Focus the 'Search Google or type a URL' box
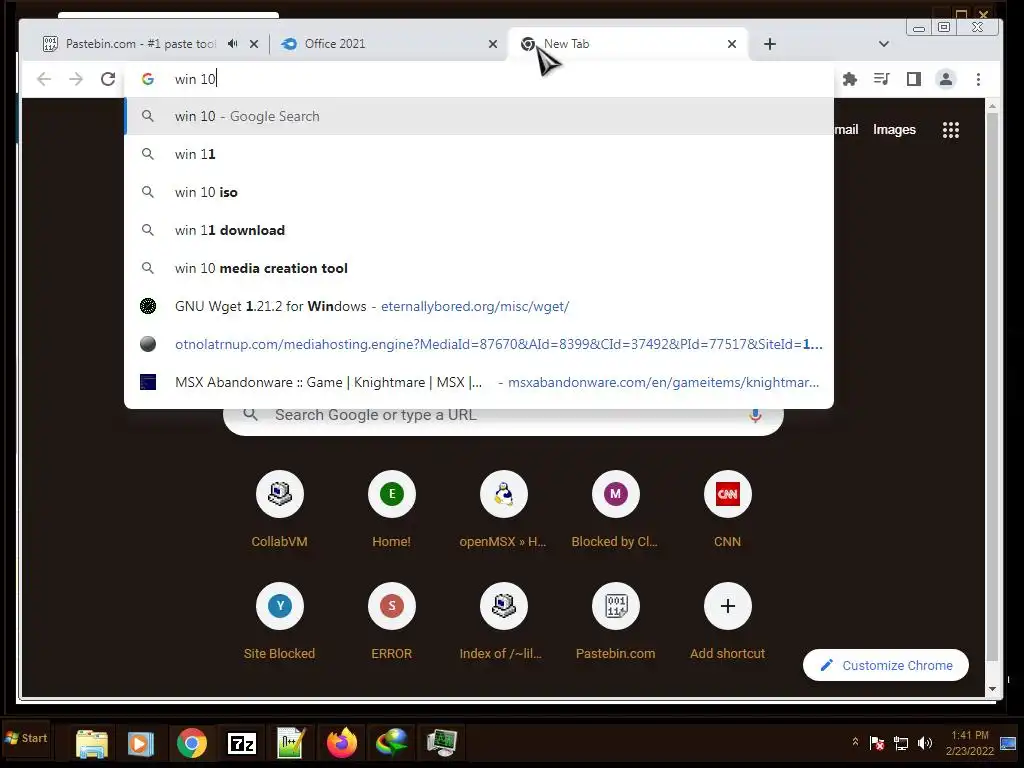 pyautogui.click(x=504, y=418)
